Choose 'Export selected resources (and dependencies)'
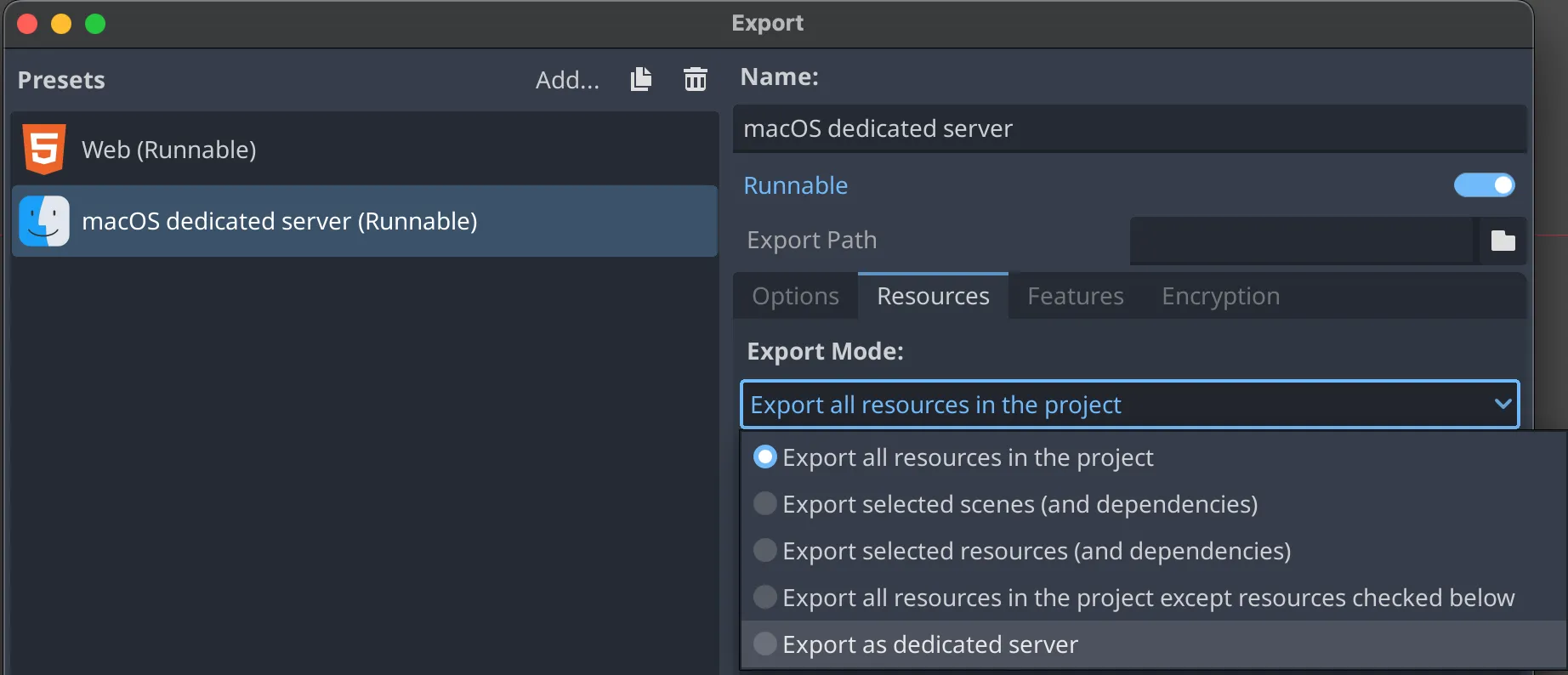 click(x=1154, y=551)
